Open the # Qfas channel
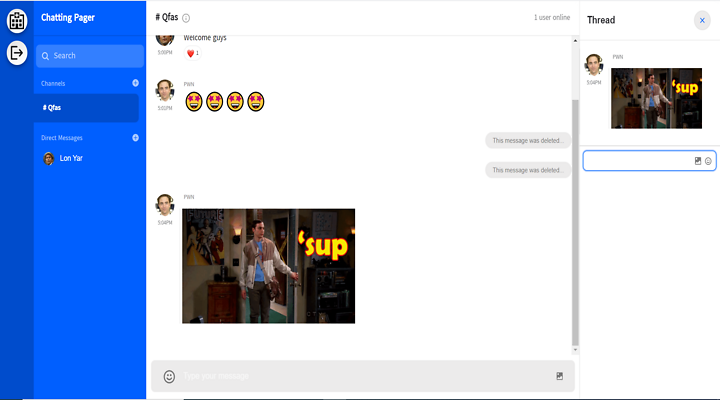The height and width of the screenshot is (400, 720). tap(86, 108)
